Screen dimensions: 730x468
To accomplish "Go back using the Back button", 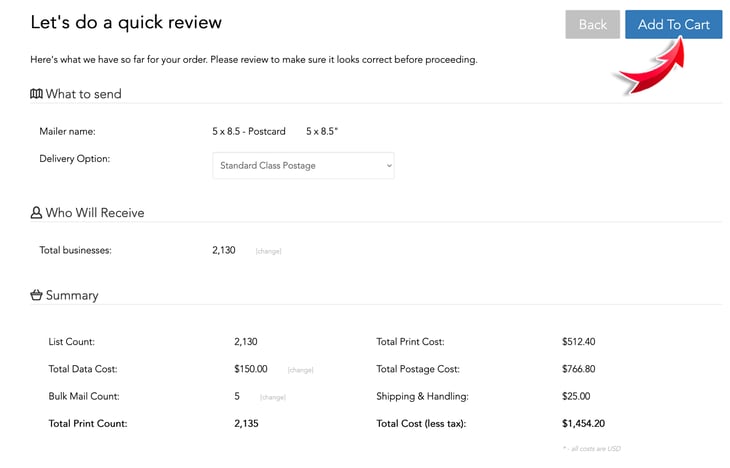I will pyautogui.click(x=592, y=25).
